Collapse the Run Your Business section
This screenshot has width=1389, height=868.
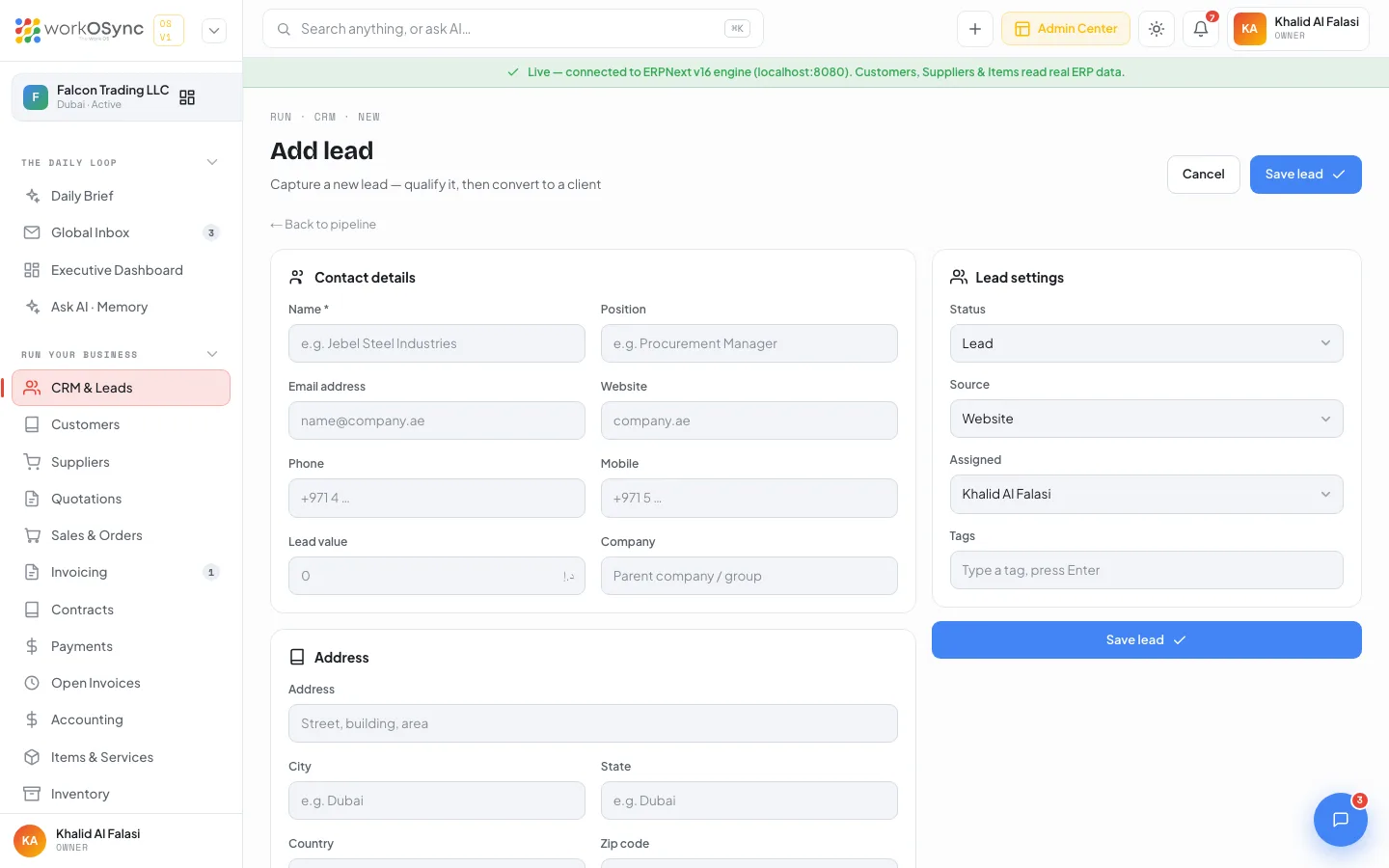pos(212,354)
